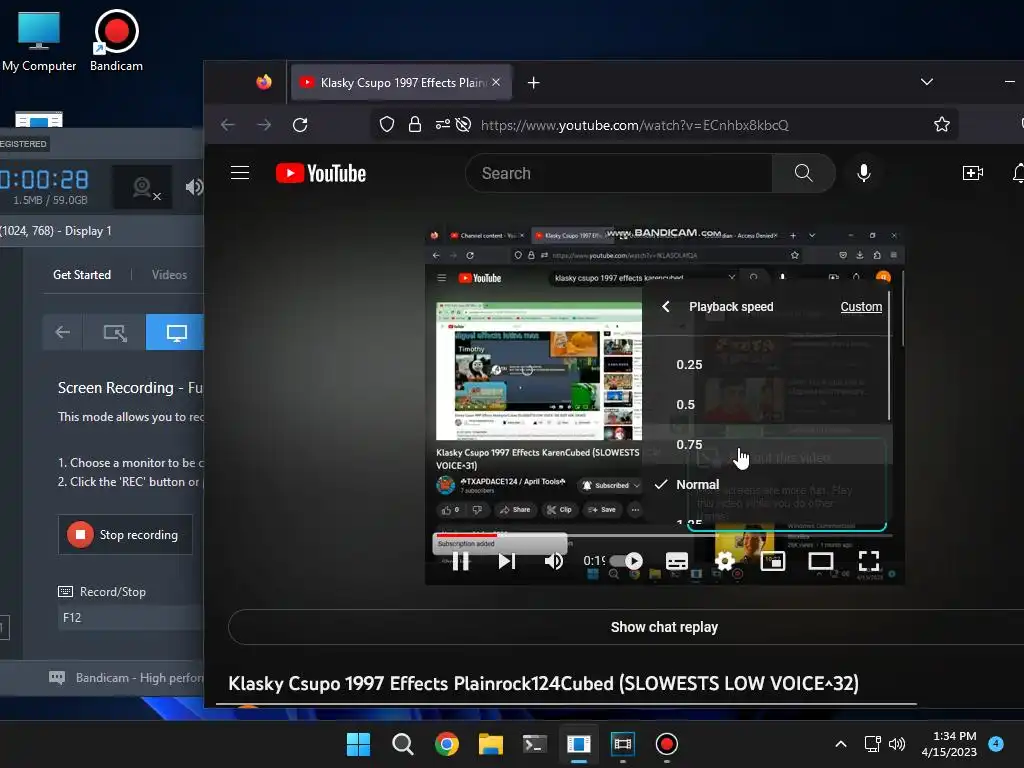Switch to Get Started tab in Bandicam
The height and width of the screenshot is (768, 1024).
click(82, 275)
